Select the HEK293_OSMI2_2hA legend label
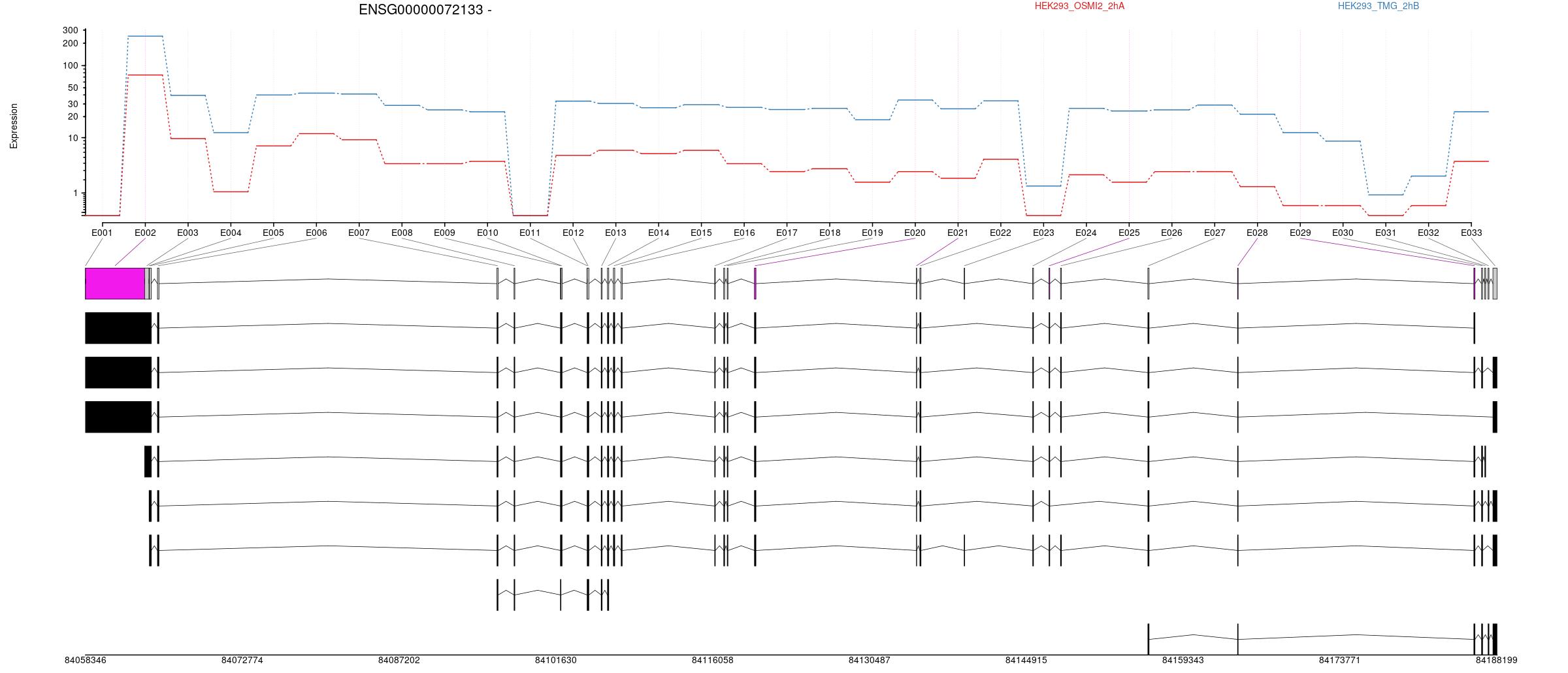 pyautogui.click(x=1079, y=6)
